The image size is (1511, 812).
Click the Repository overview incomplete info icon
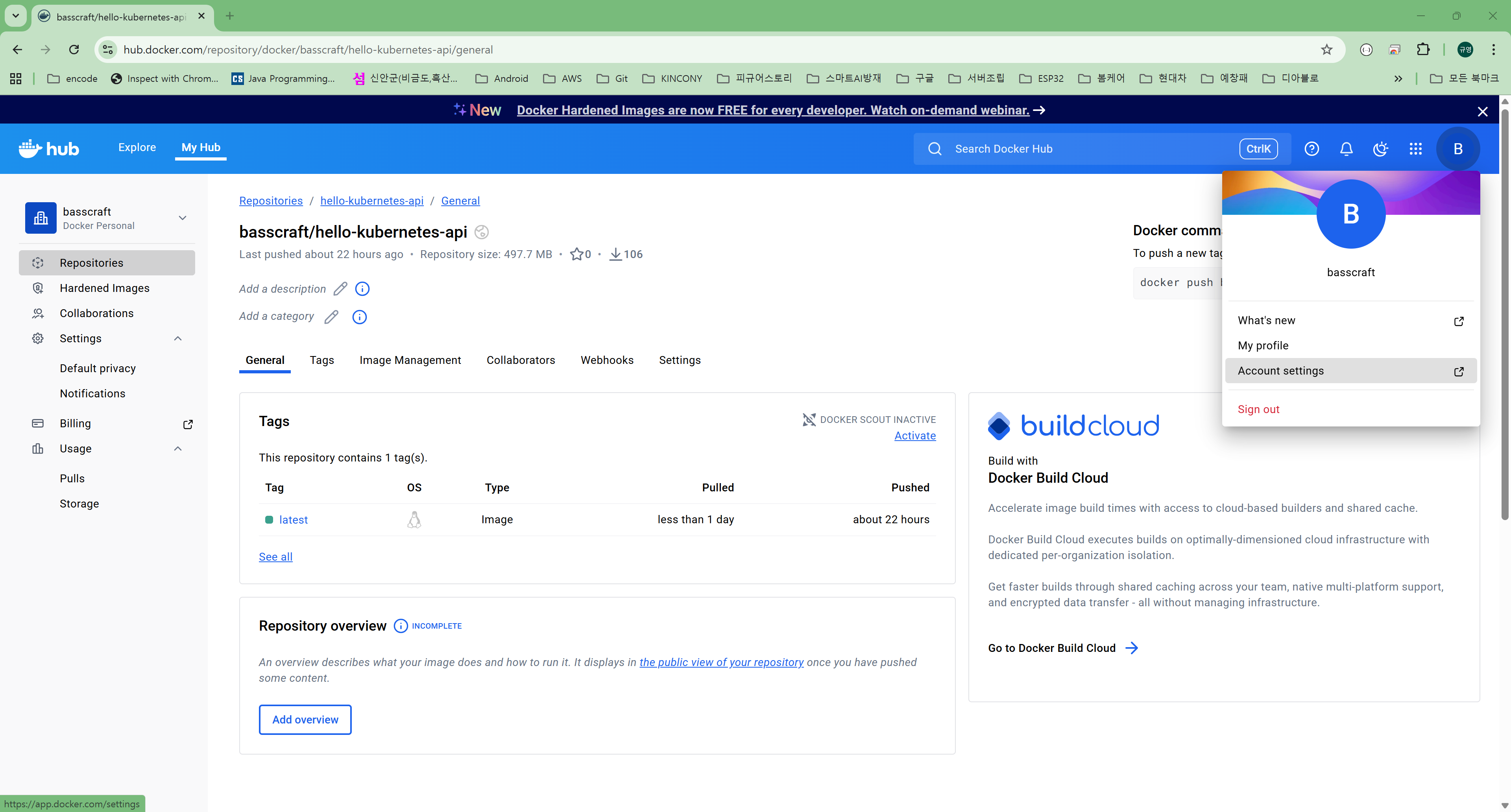tap(401, 626)
